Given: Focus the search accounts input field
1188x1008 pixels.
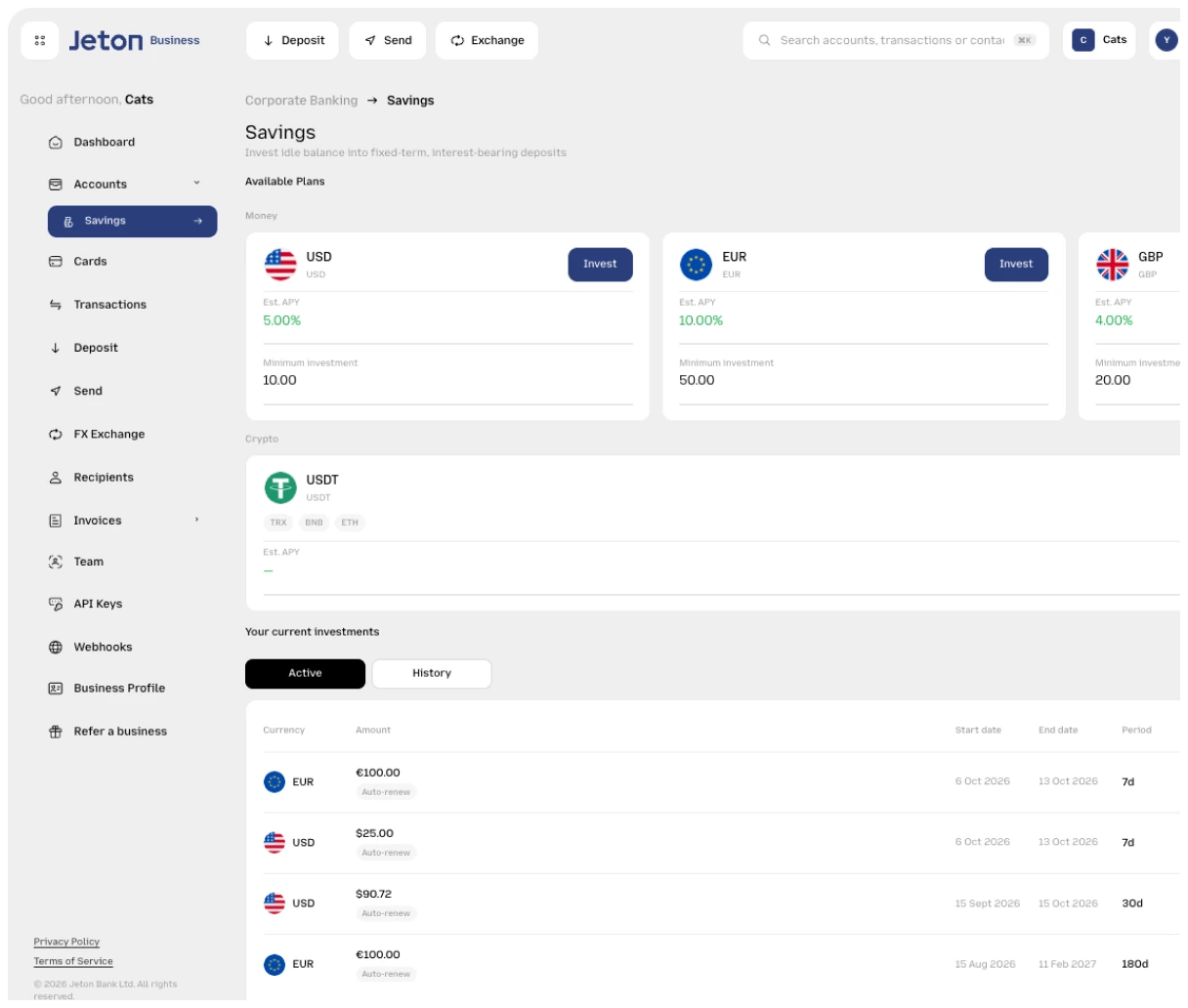Looking at the screenshot, I should (x=896, y=40).
